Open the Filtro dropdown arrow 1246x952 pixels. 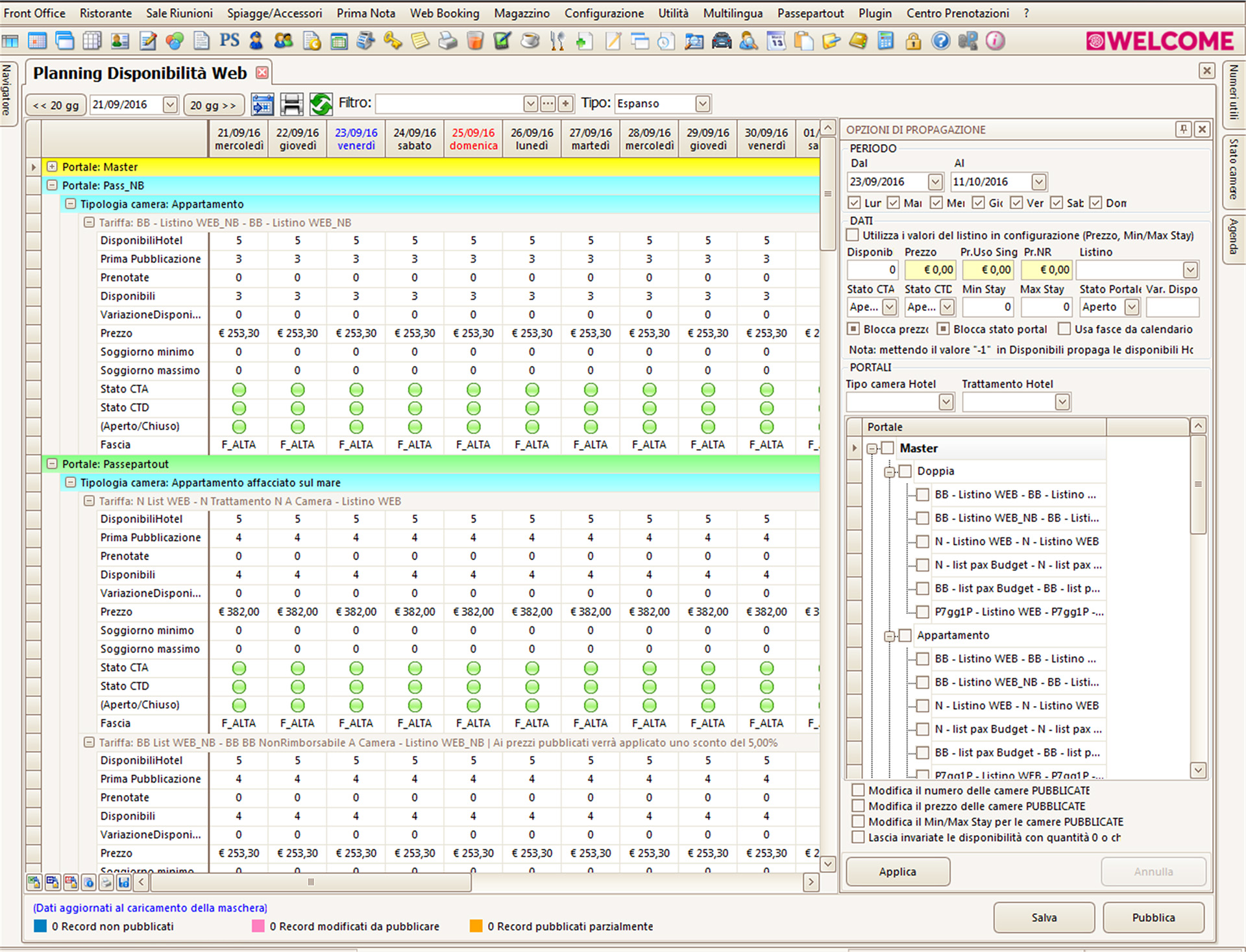point(530,104)
